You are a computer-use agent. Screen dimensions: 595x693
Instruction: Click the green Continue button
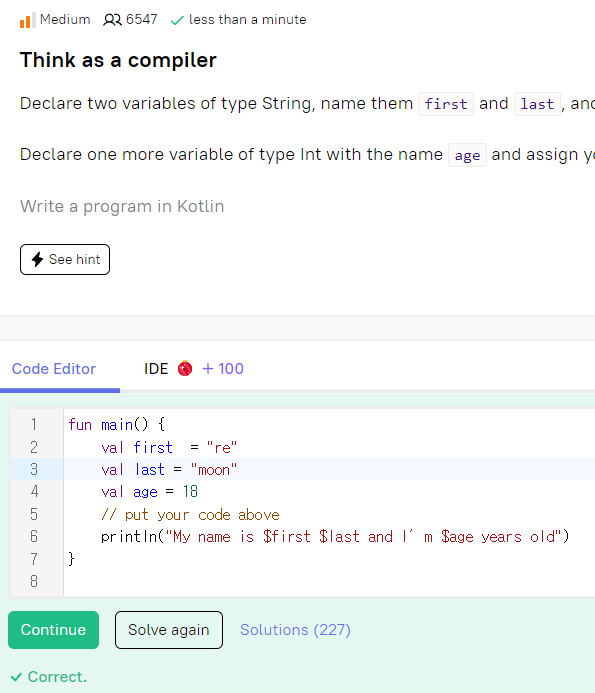click(53, 630)
